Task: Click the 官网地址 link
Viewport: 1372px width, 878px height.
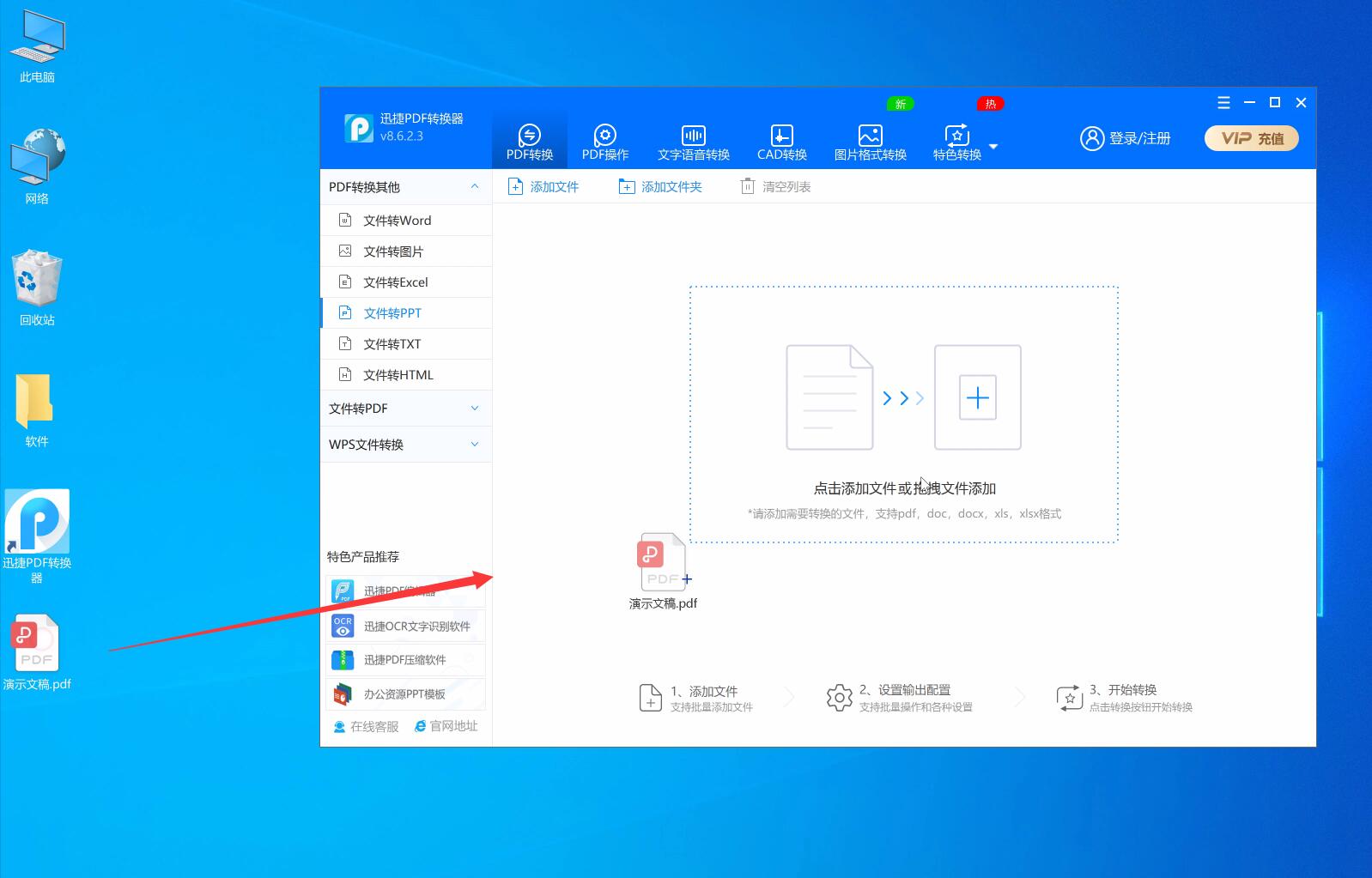Action: [x=446, y=726]
